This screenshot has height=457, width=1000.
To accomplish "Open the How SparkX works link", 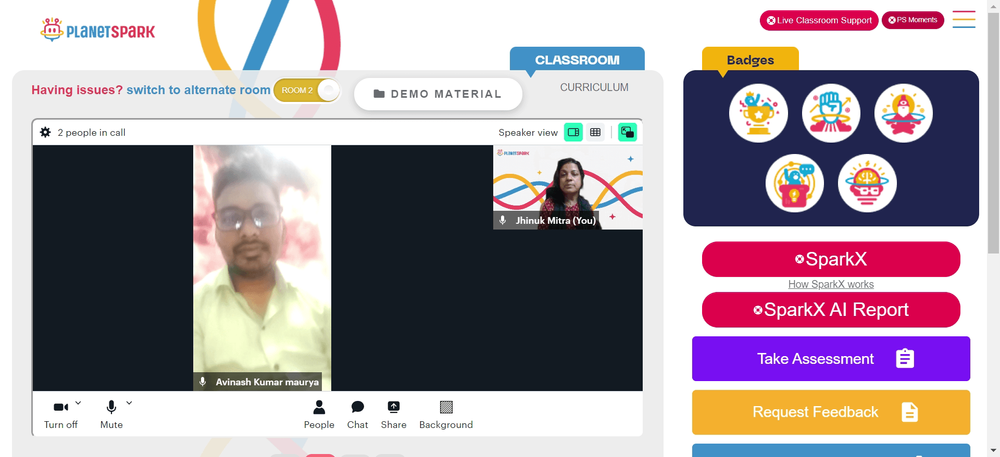I will coord(831,284).
